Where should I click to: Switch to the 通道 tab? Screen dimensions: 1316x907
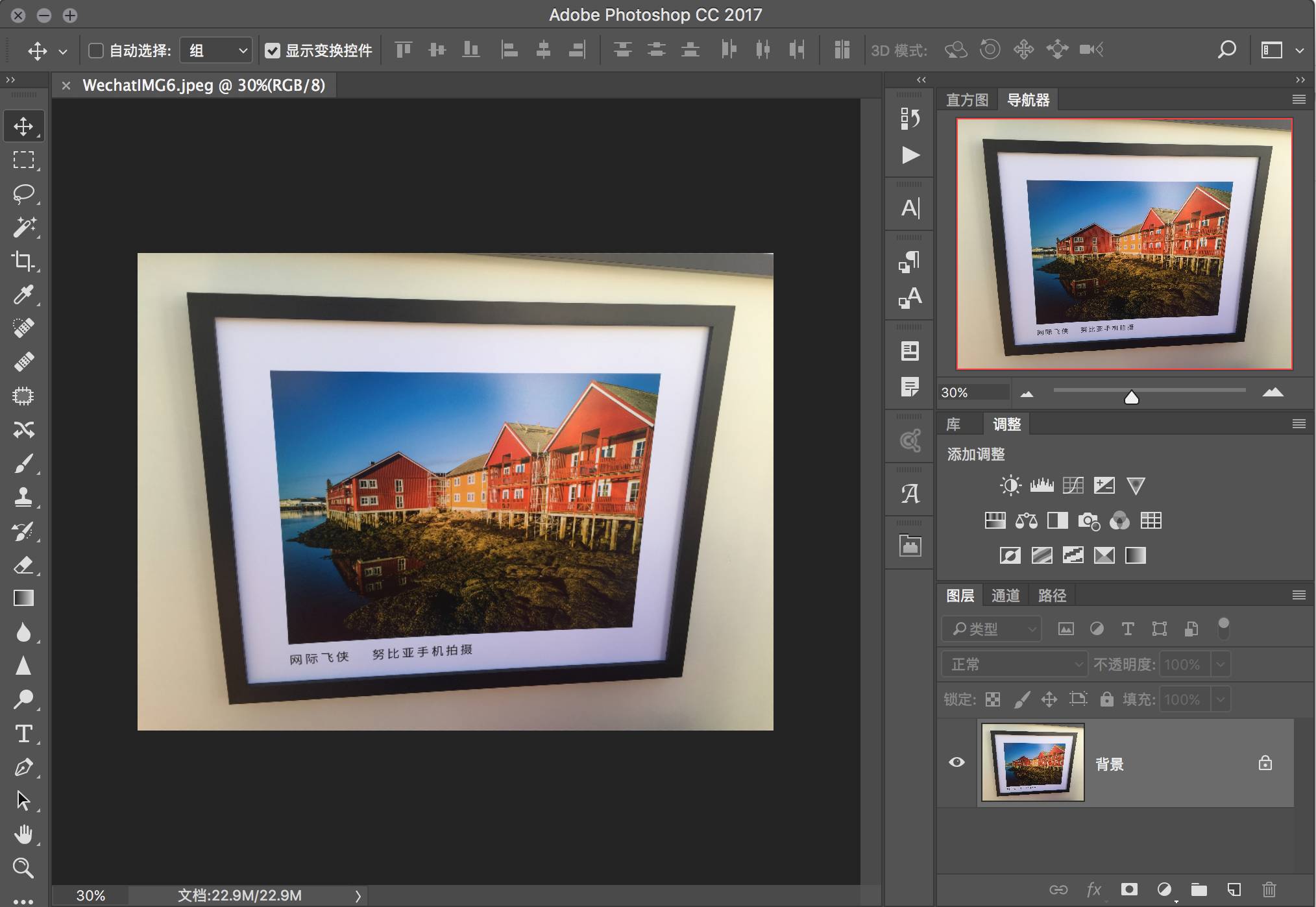click(1005, 596)
